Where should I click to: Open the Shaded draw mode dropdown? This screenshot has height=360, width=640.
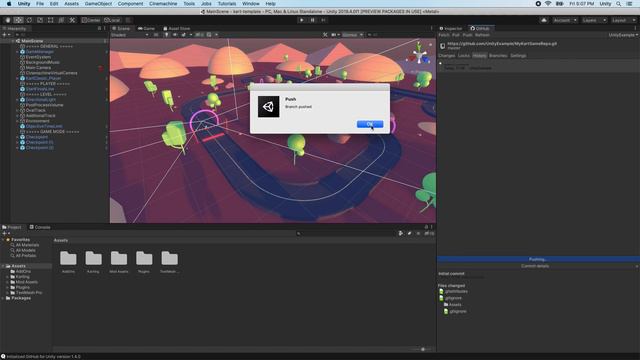[130, 35]
